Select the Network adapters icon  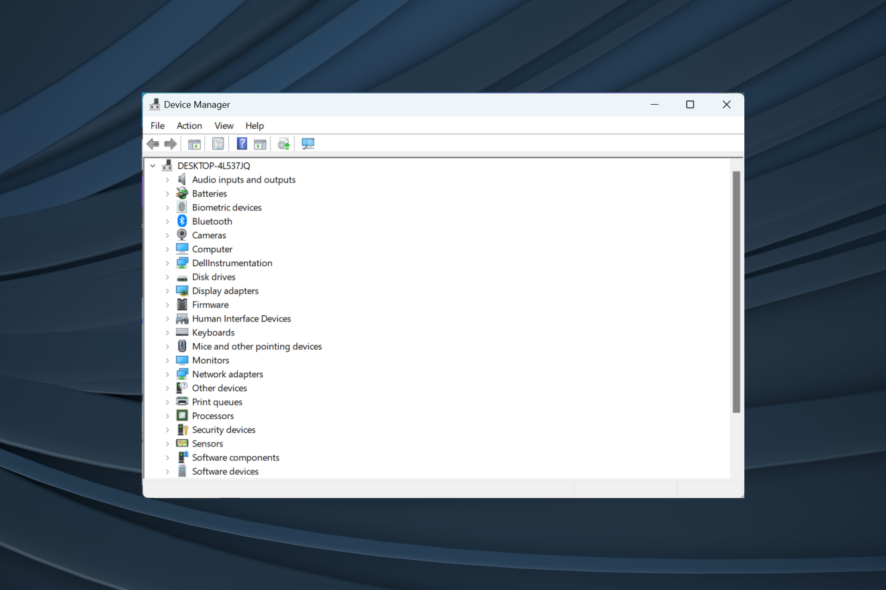(x=182, y=374)
